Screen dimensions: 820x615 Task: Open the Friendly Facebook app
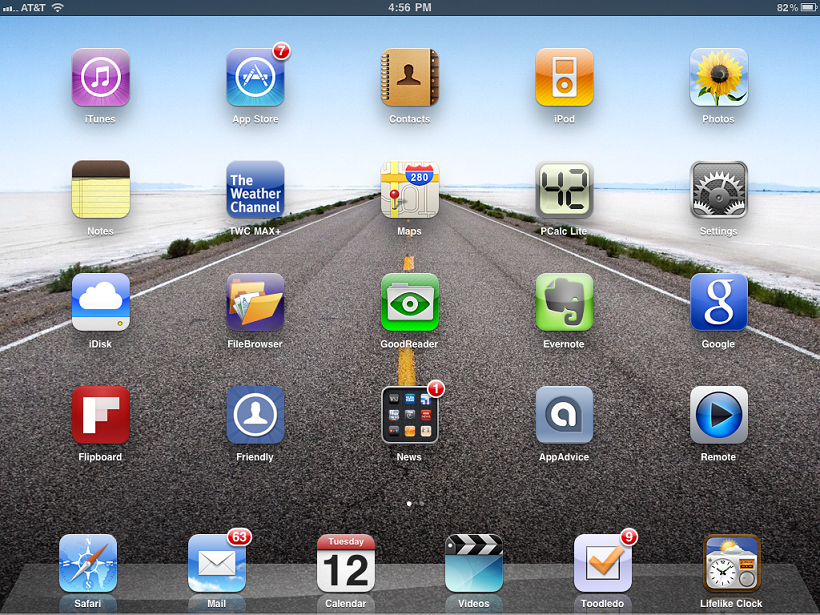[x=255, y=415]
